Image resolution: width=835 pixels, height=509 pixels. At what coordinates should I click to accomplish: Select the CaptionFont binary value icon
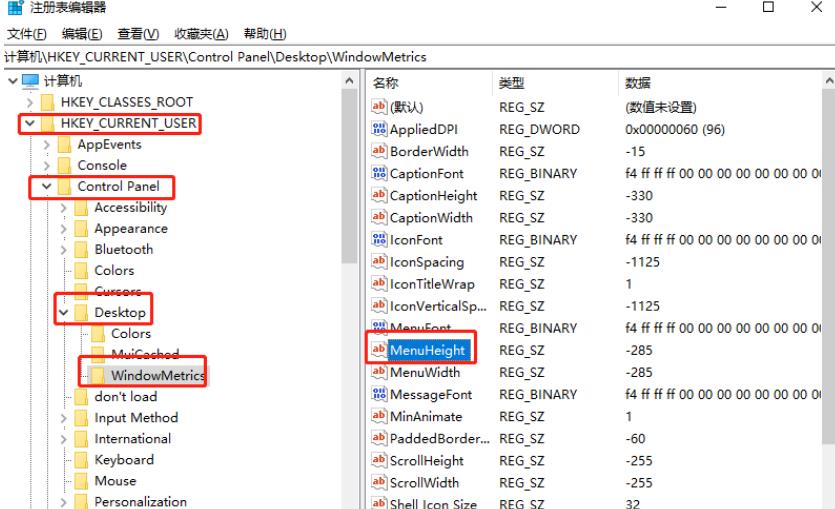pos(379,173)
